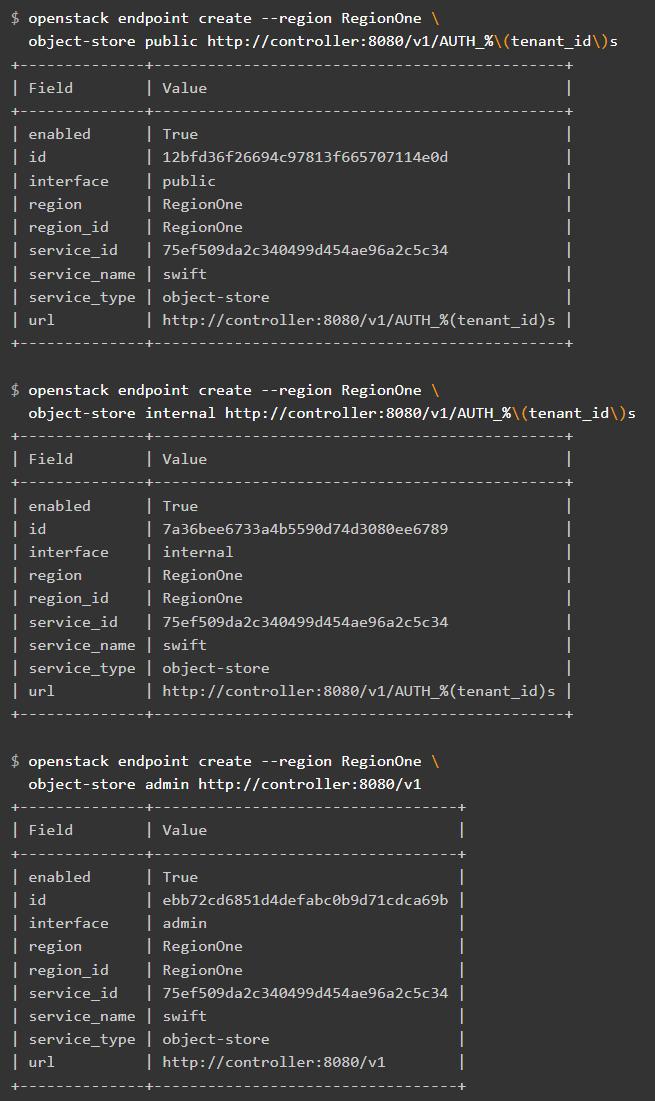Click the "object-store public" command URL line
The height and width of the screenshot is (1101, 655).
323,41
